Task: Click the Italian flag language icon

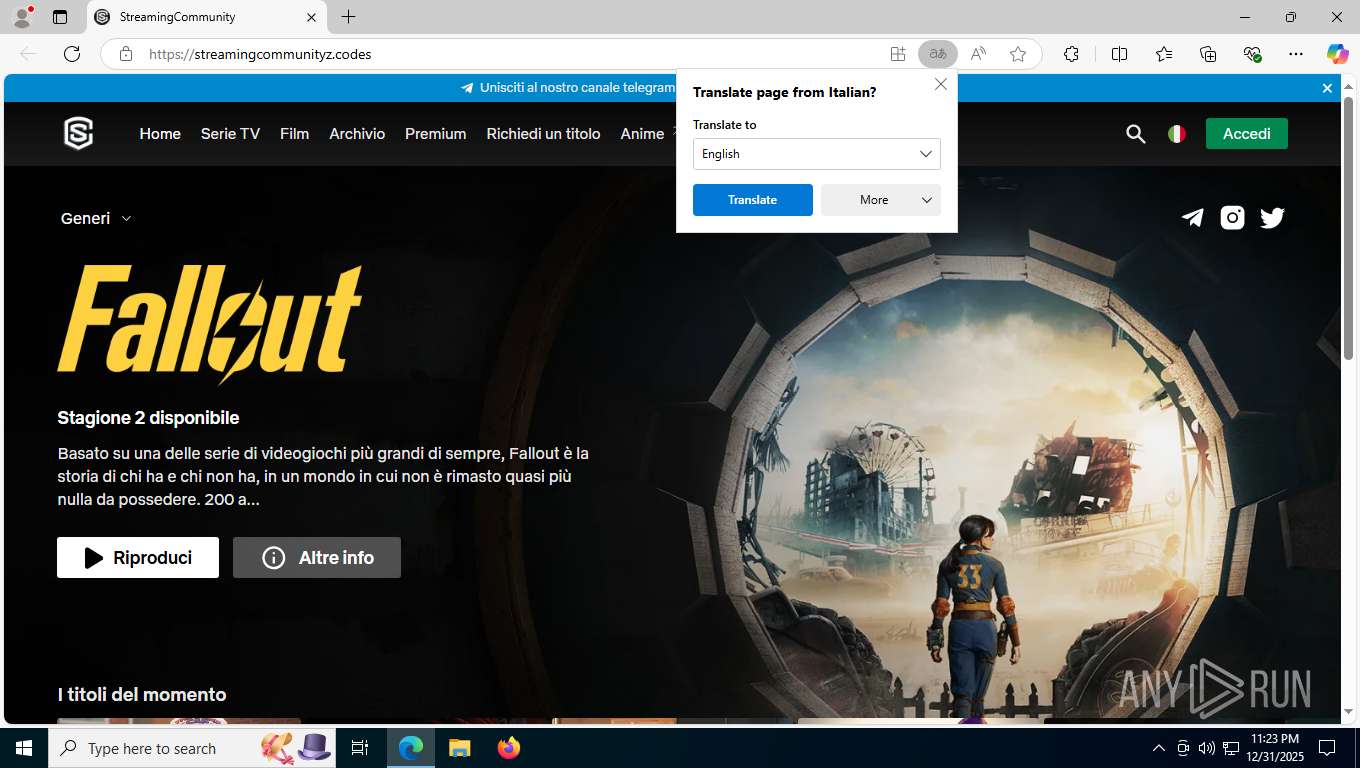Action: 1177,133
